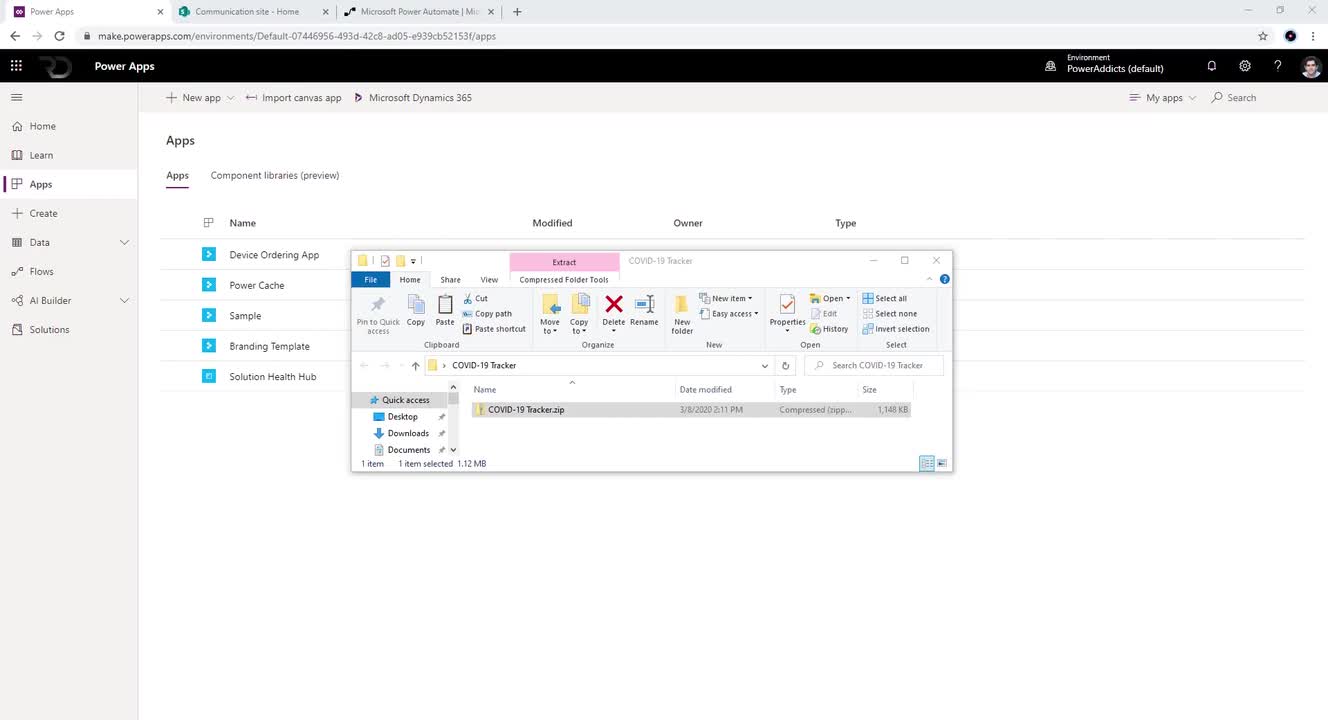The width and height of the screenshot is (1328, 720).
Task: Sort by Date modified column in Explorer
Action: 706,390
